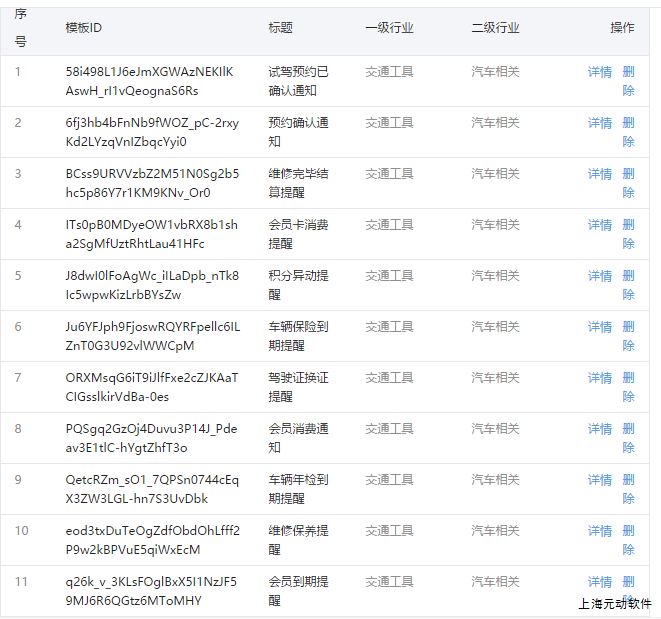
Task: Click the 维修保养提醒 title cell
Action: click(x=298, y=540)
